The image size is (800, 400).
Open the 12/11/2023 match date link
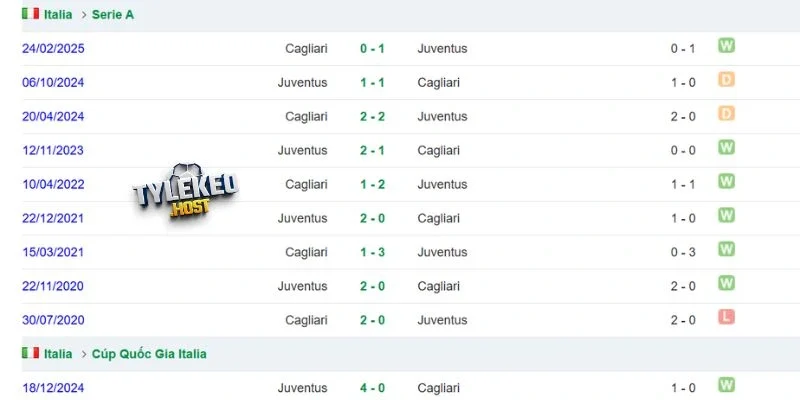(x=53, y=151)
